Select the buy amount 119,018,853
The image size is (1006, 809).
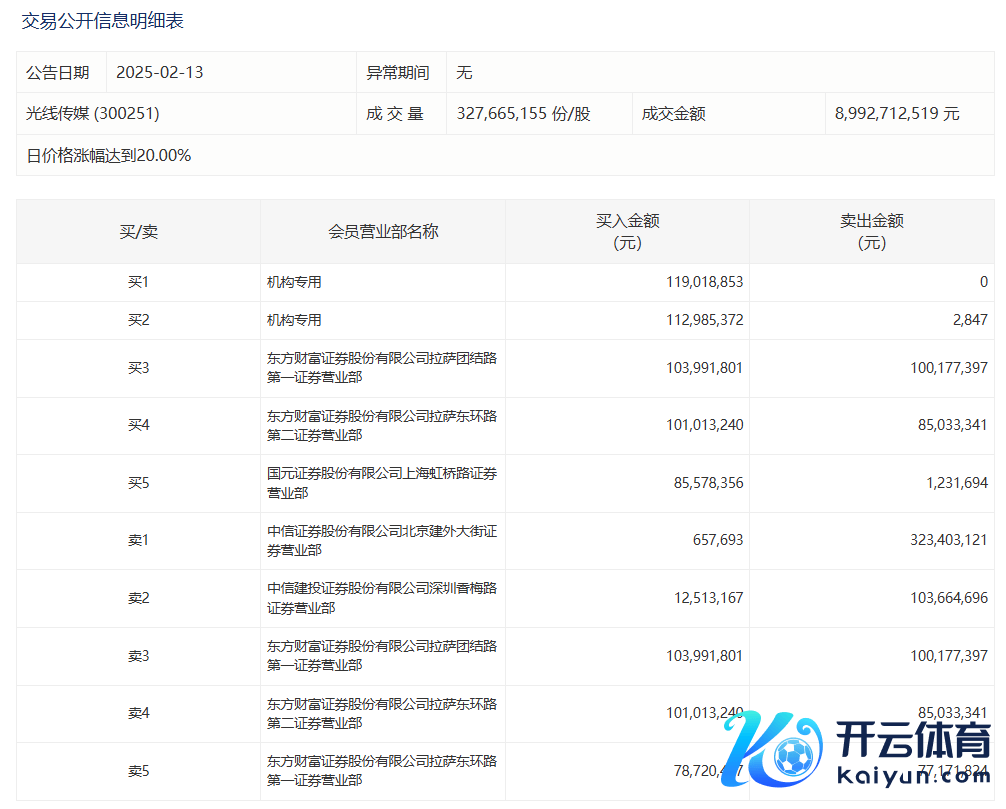[x=704, y=283]
